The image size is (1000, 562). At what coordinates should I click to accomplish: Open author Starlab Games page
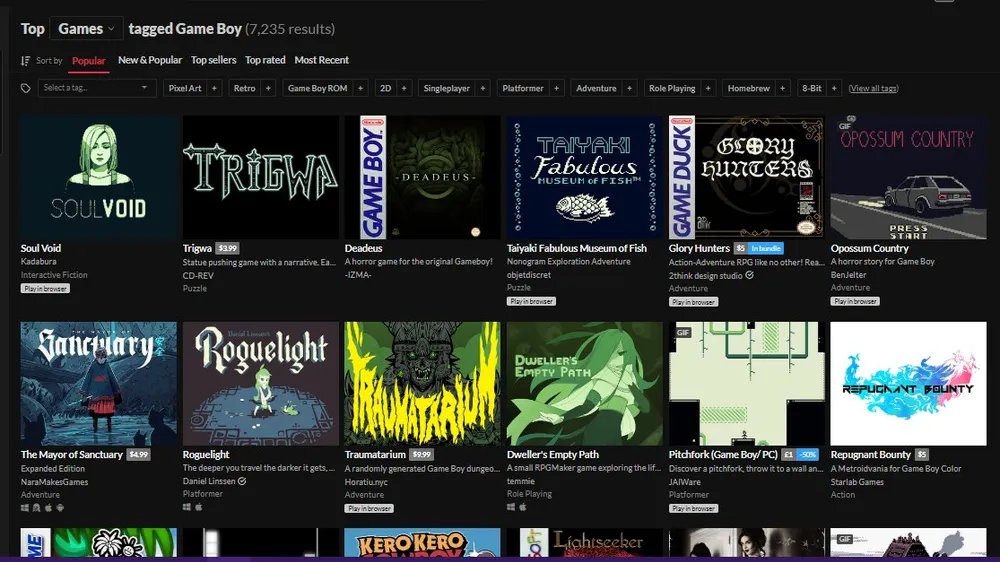[857, 482]
